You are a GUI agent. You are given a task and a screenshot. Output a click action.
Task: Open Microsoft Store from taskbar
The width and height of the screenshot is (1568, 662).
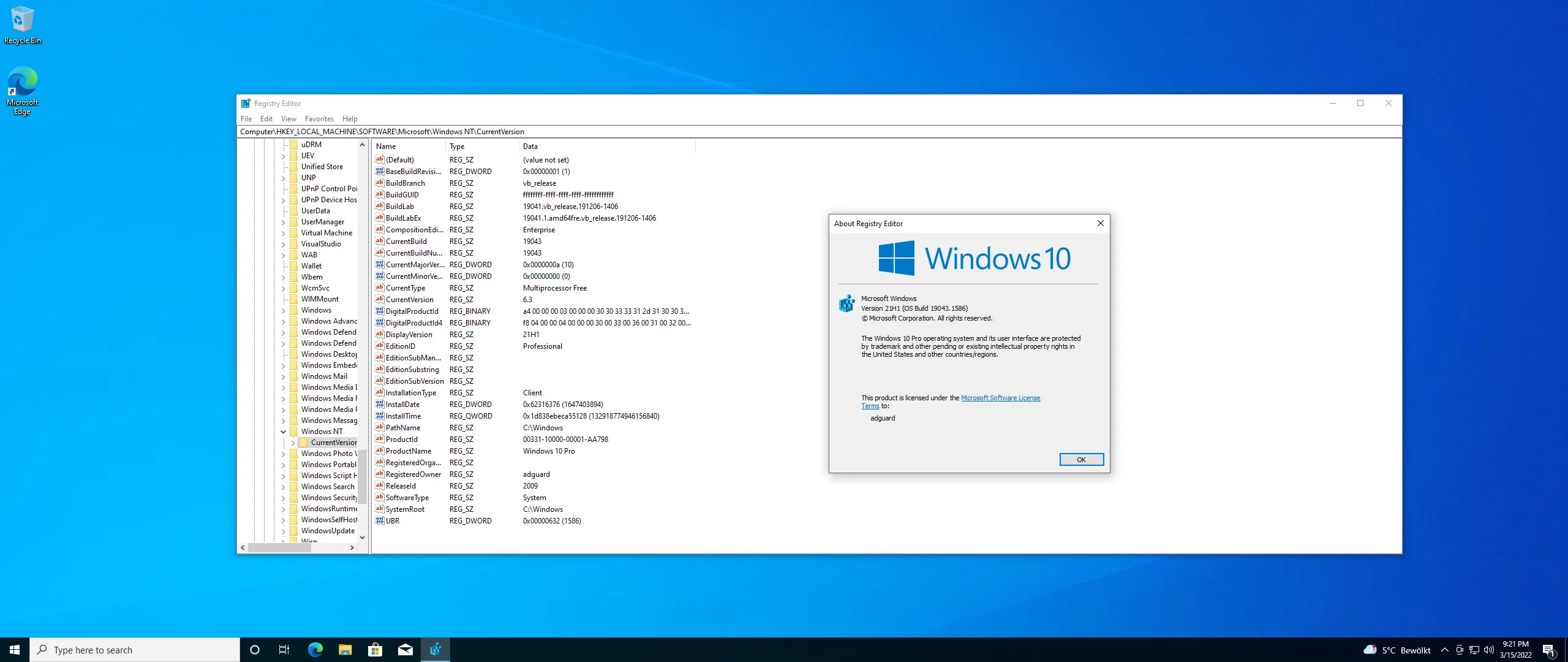tap(375, 650)
